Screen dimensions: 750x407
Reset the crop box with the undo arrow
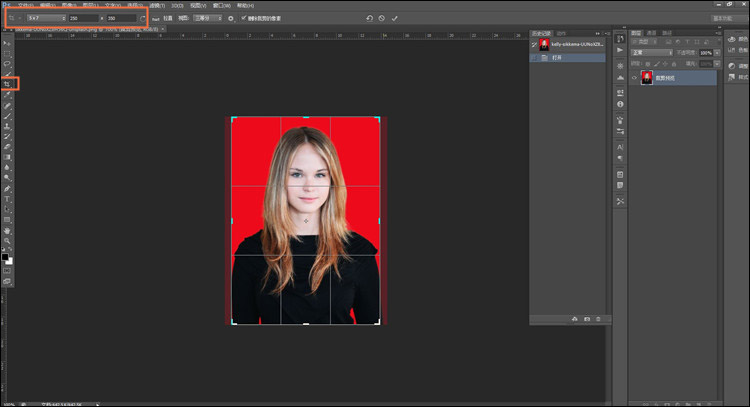(369, 18)
